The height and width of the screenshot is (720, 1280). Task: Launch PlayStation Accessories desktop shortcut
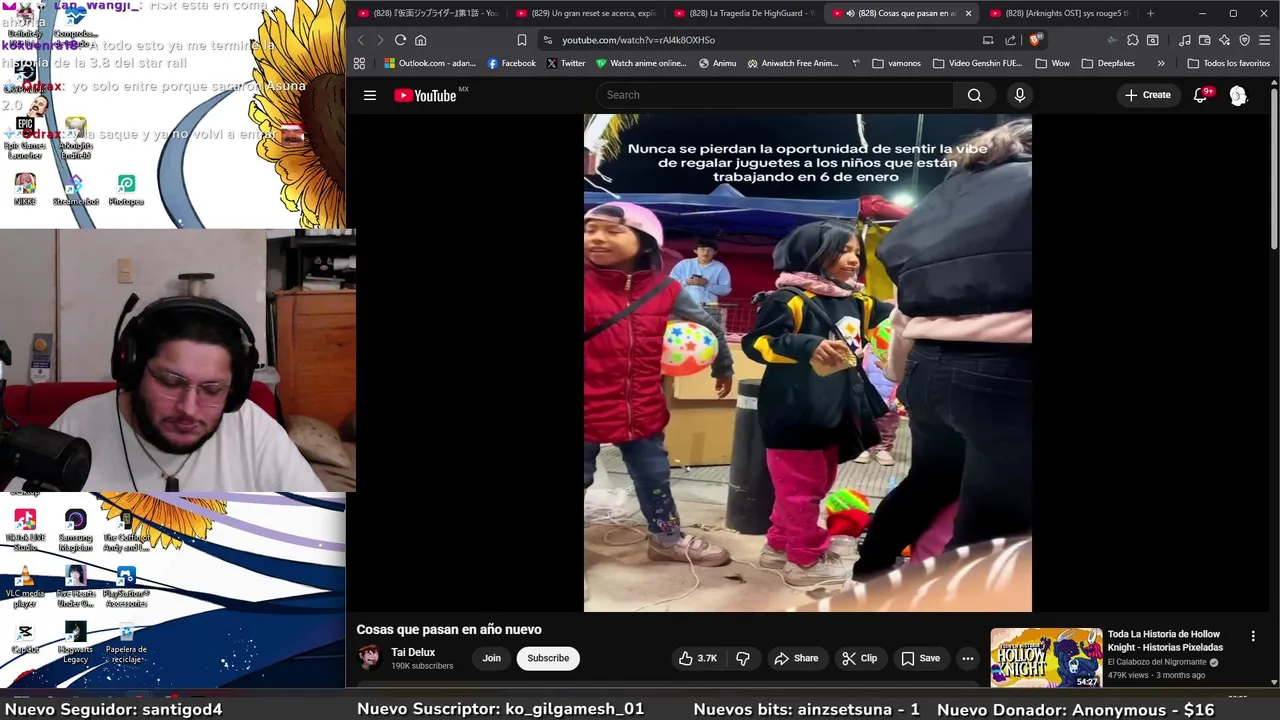(x=126, y=586)
